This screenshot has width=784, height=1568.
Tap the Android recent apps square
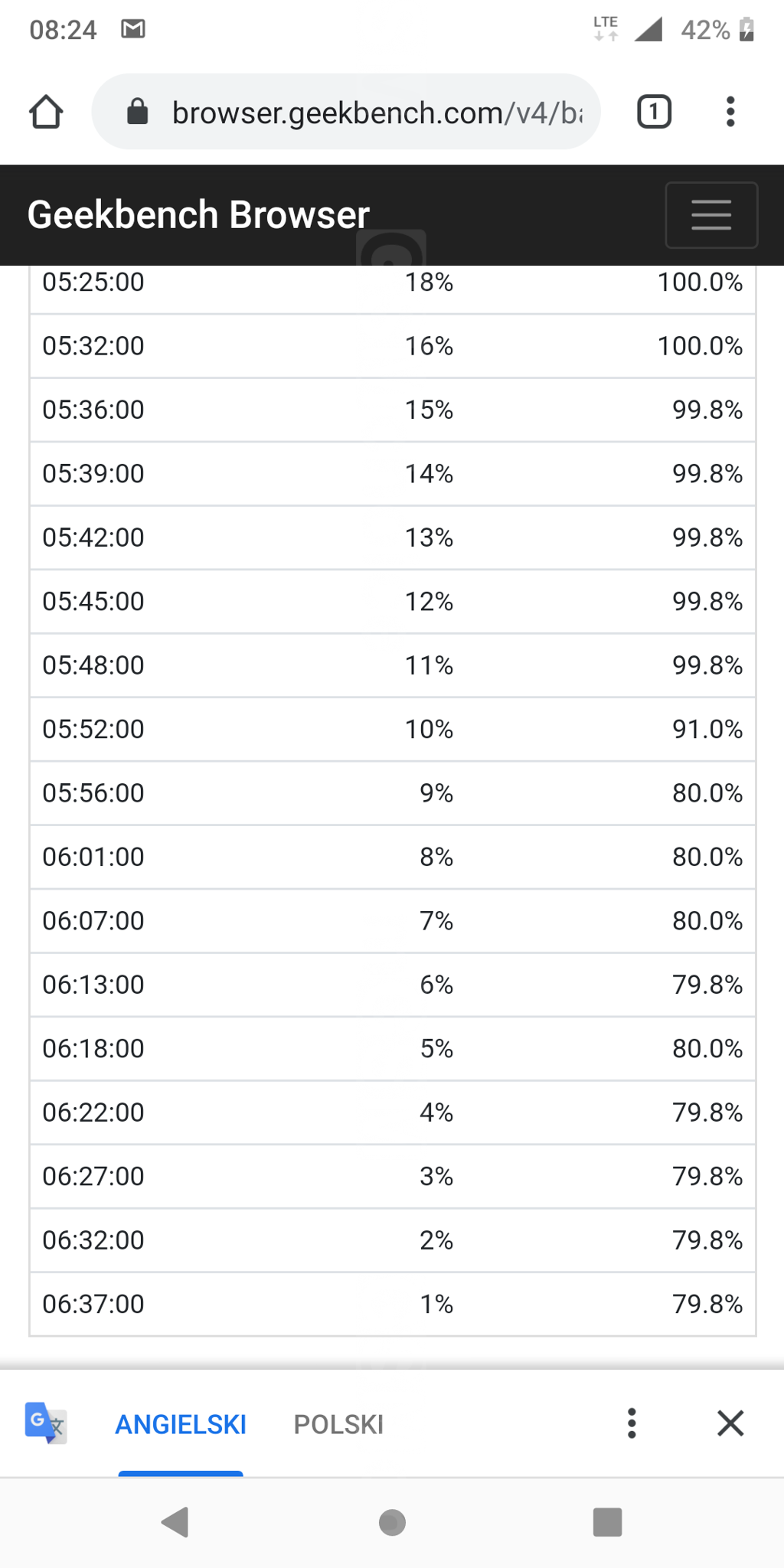[x=607, y=1522]
